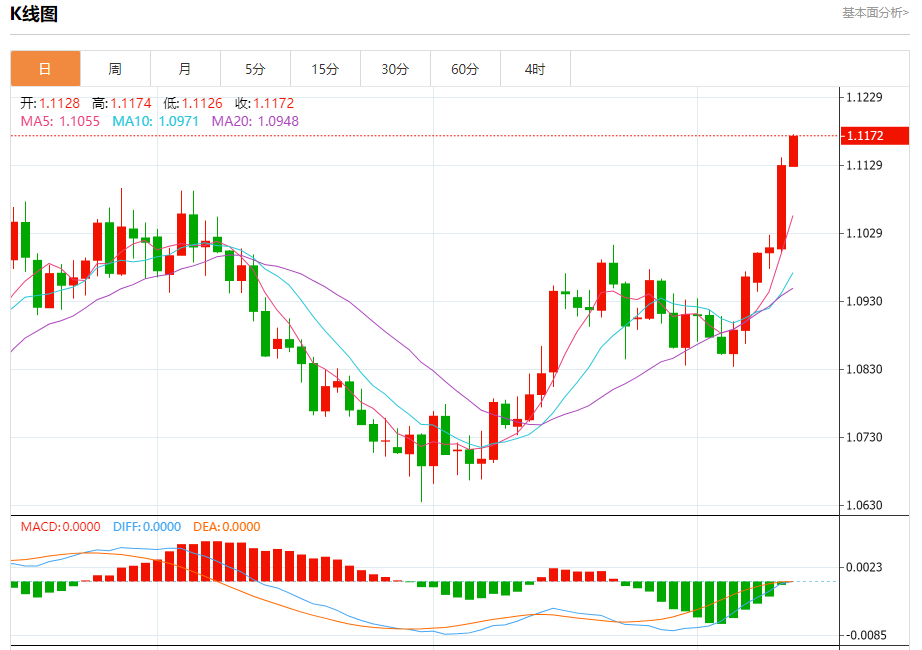This screenshot has height=650, width=922.
Task: Click the 1.1029 price axis label
Action: pos(864,234)
